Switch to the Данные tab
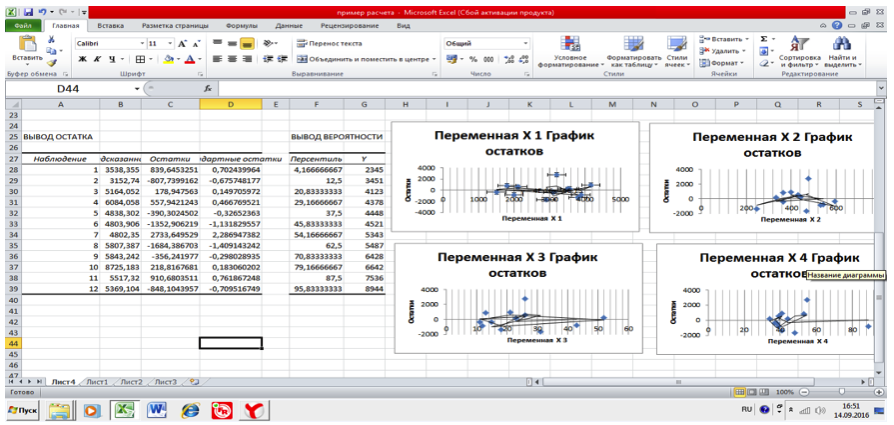 click(288, 26)
